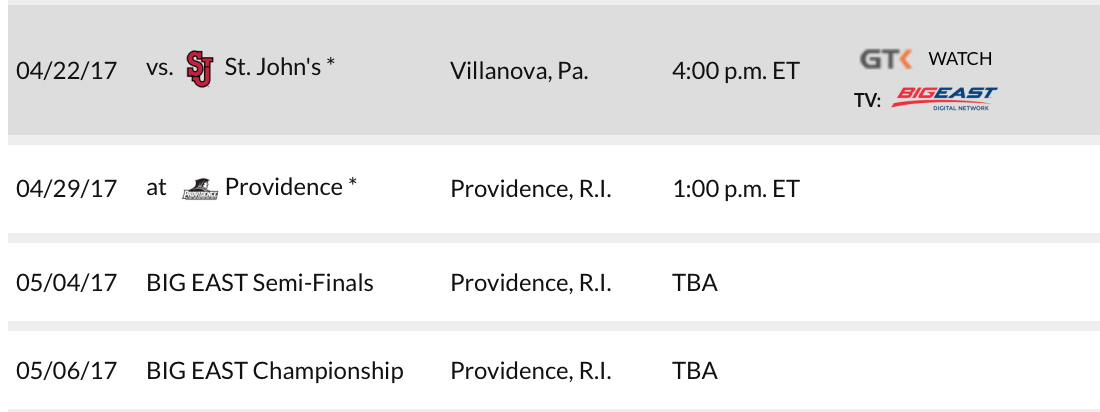Click the 1:00 p.m. ET game time
Screen dimensions: 1100x412
(x=735, y=190)
